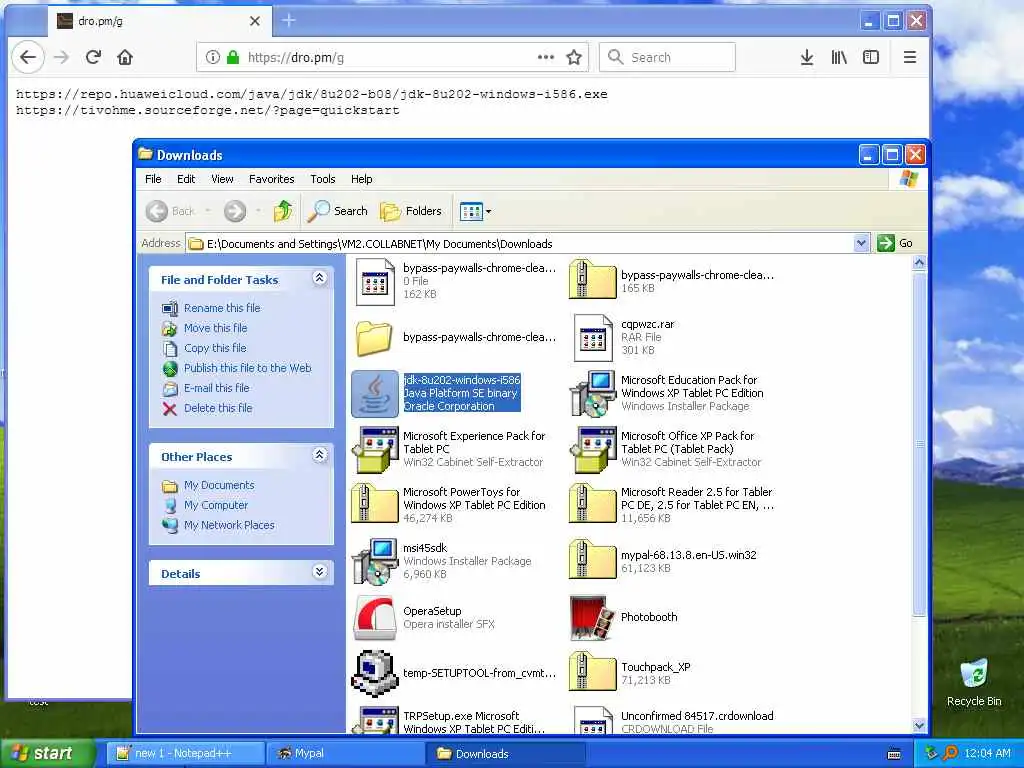Open page actions three-dot menu
The width and height of the screenshot is (1024, 768).
[x=545, y=57]
